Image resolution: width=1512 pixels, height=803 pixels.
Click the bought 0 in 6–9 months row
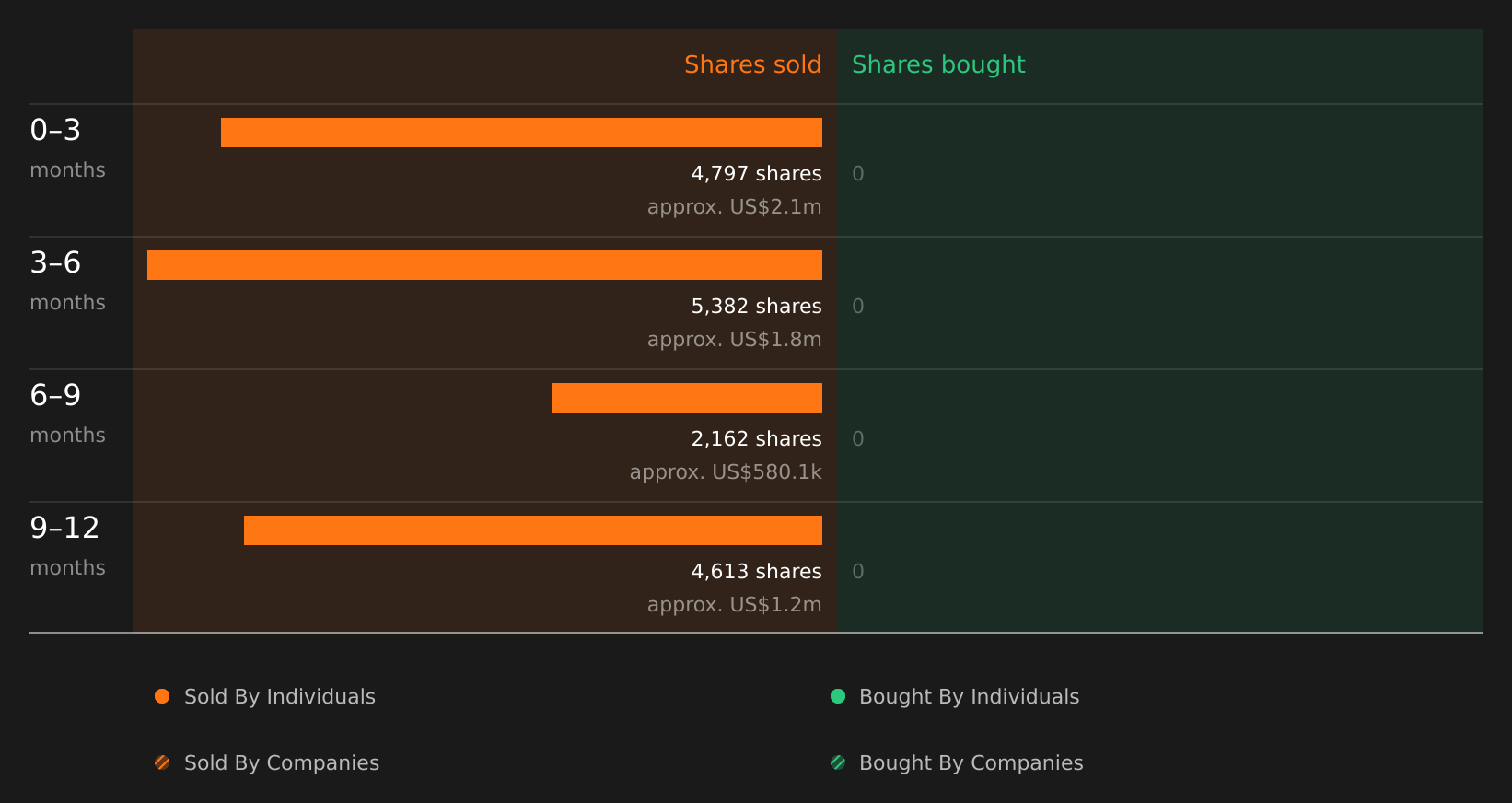[858, 439]
